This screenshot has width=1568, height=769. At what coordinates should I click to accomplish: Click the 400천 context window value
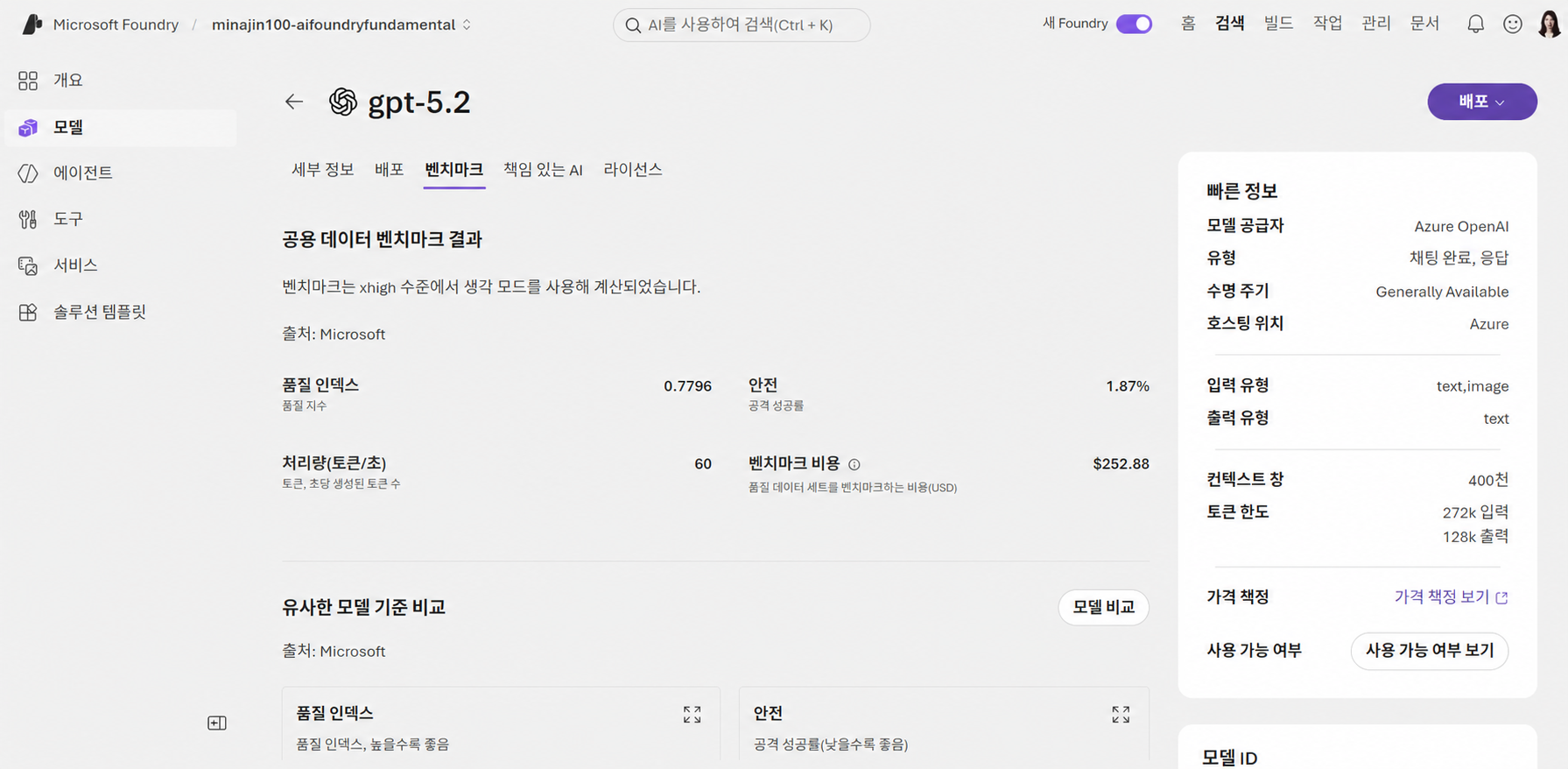1488,480
